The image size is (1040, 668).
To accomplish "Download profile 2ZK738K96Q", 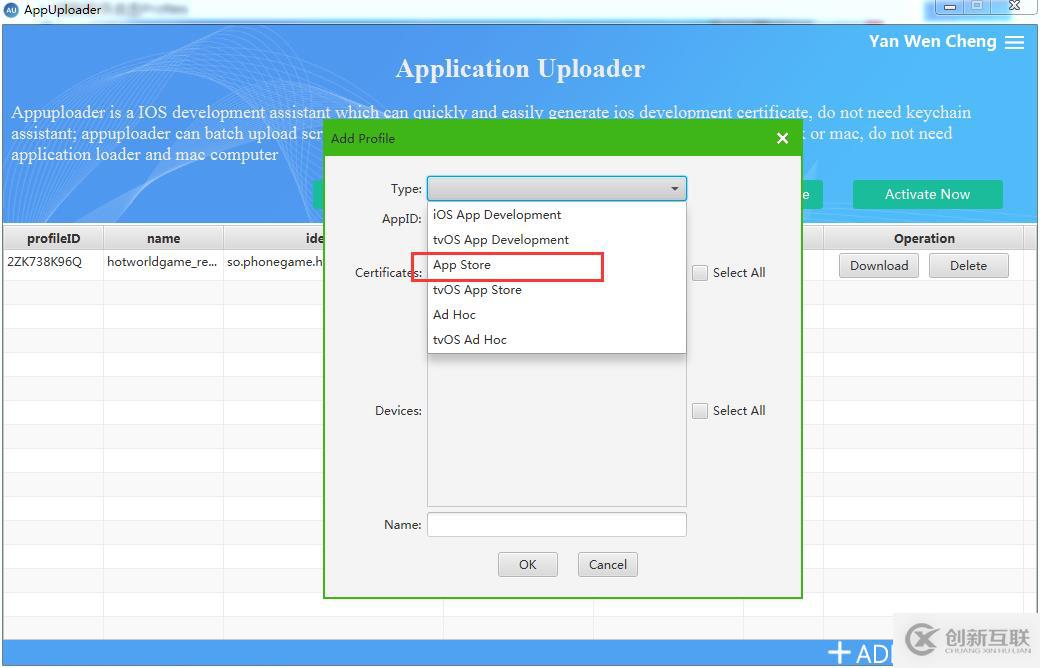I will pos(879,265).
